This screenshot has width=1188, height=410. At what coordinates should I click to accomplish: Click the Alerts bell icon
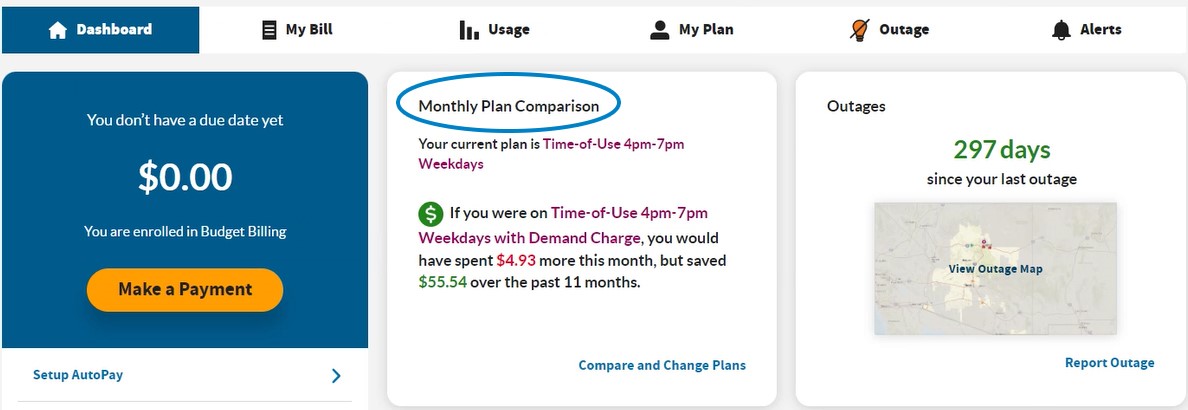(1061, 30)
